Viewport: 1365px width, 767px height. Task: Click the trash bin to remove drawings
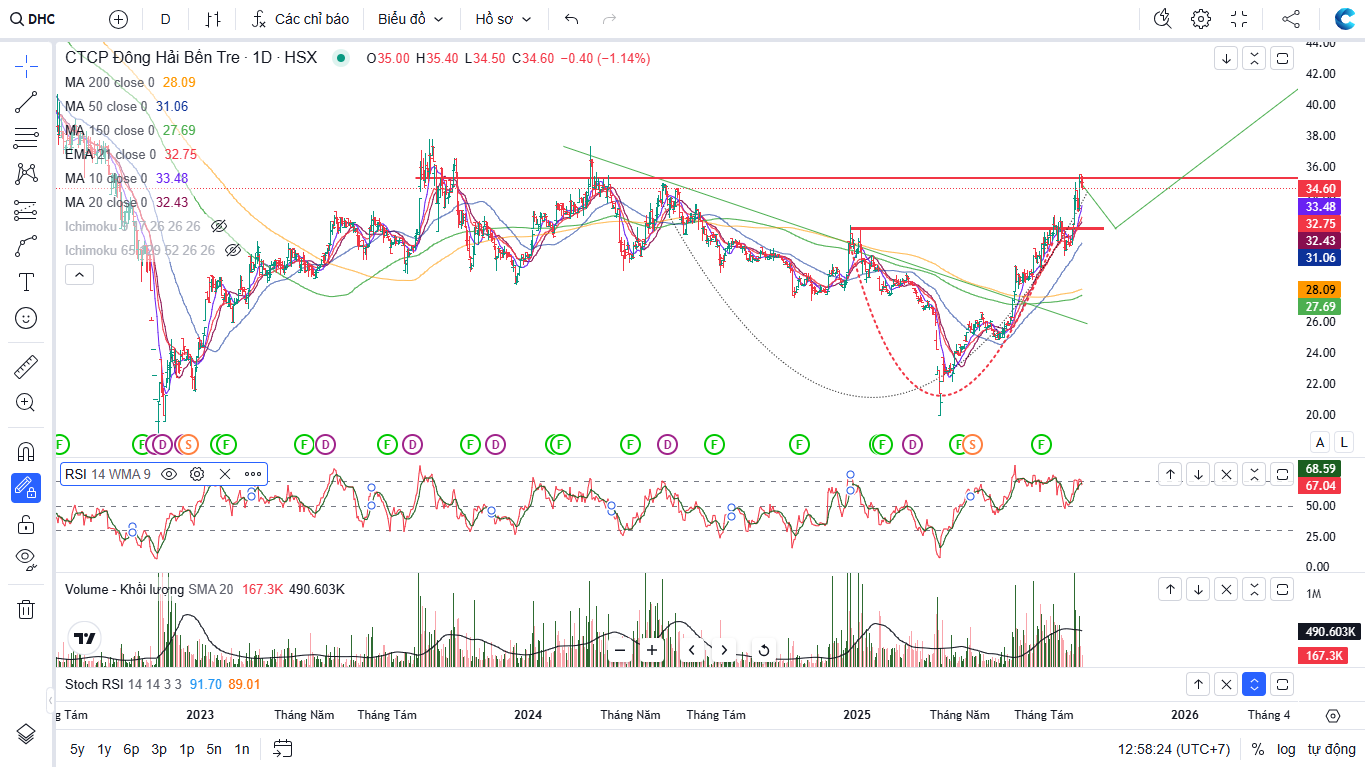coord(26,609)
